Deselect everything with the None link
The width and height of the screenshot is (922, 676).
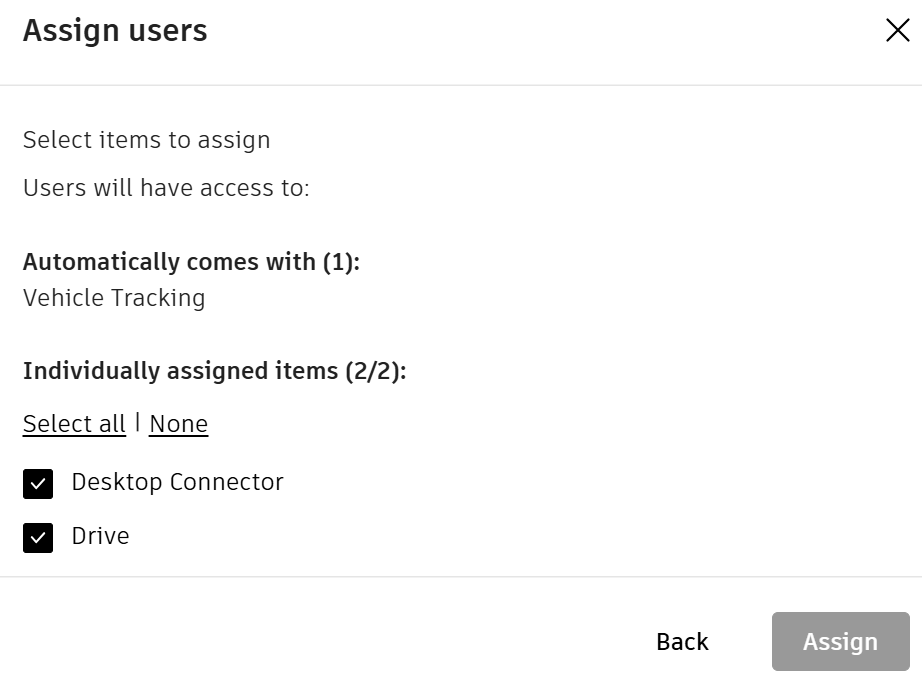[178, 424]
